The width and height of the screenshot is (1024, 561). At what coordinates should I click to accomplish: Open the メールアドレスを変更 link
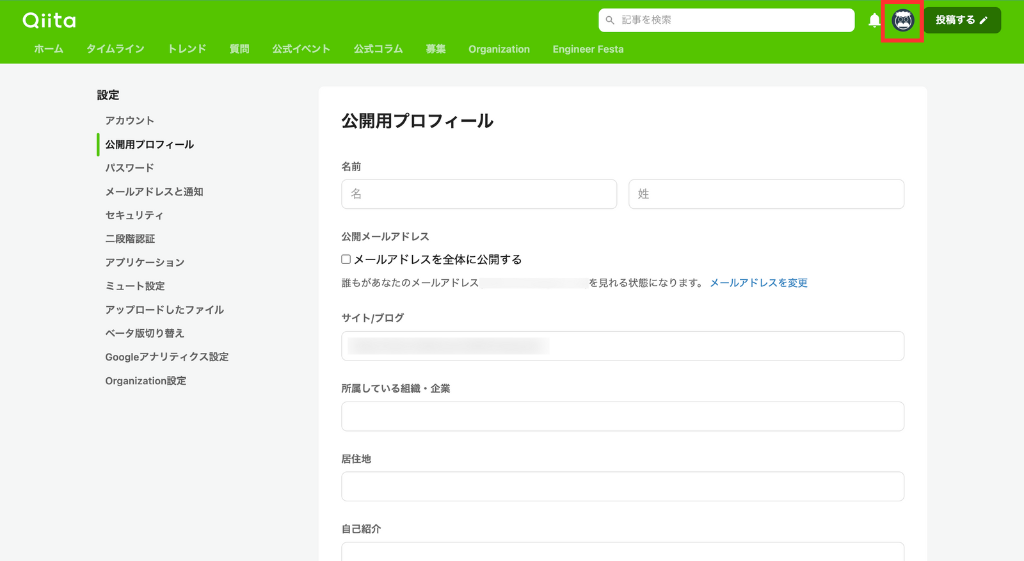758,283
